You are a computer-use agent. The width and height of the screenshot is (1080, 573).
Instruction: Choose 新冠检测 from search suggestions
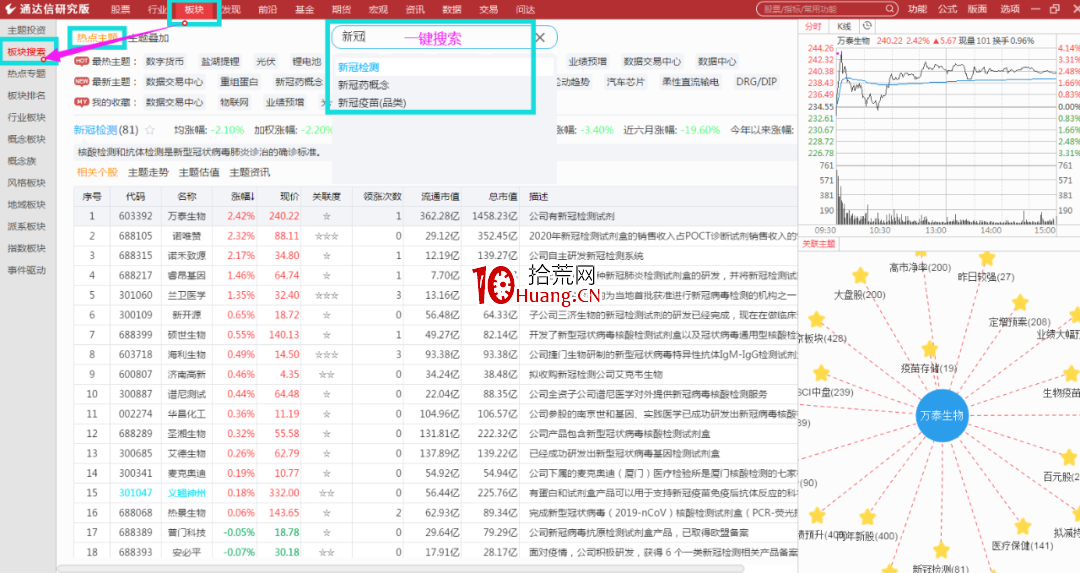[x=358, y=67]
